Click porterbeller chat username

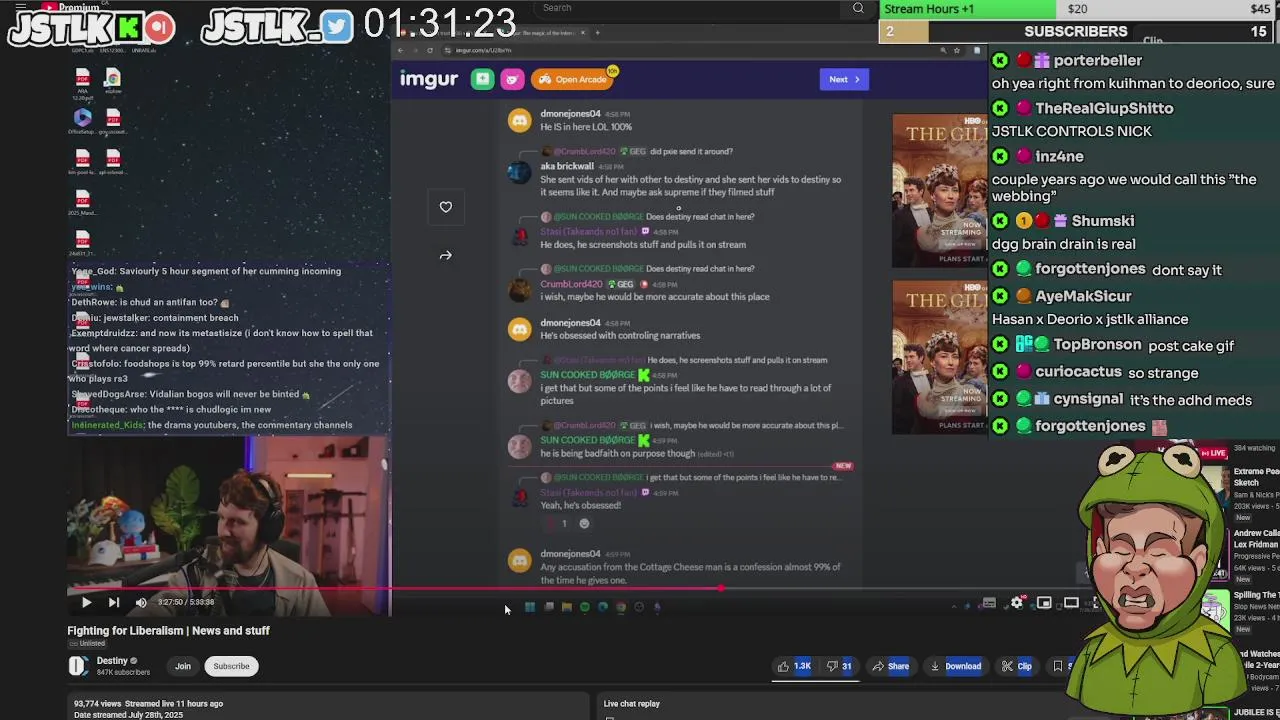click(x=1097, y=60)
